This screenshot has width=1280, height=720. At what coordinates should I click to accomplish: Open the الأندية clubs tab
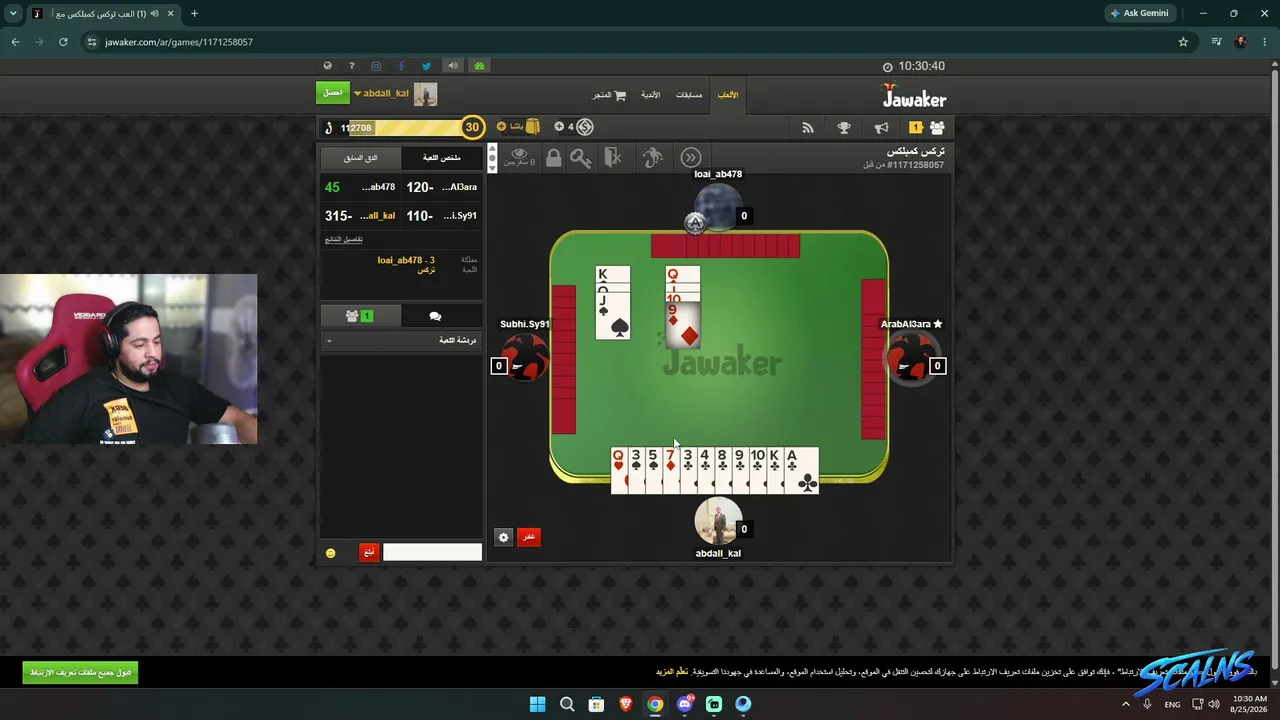(651, 95)
